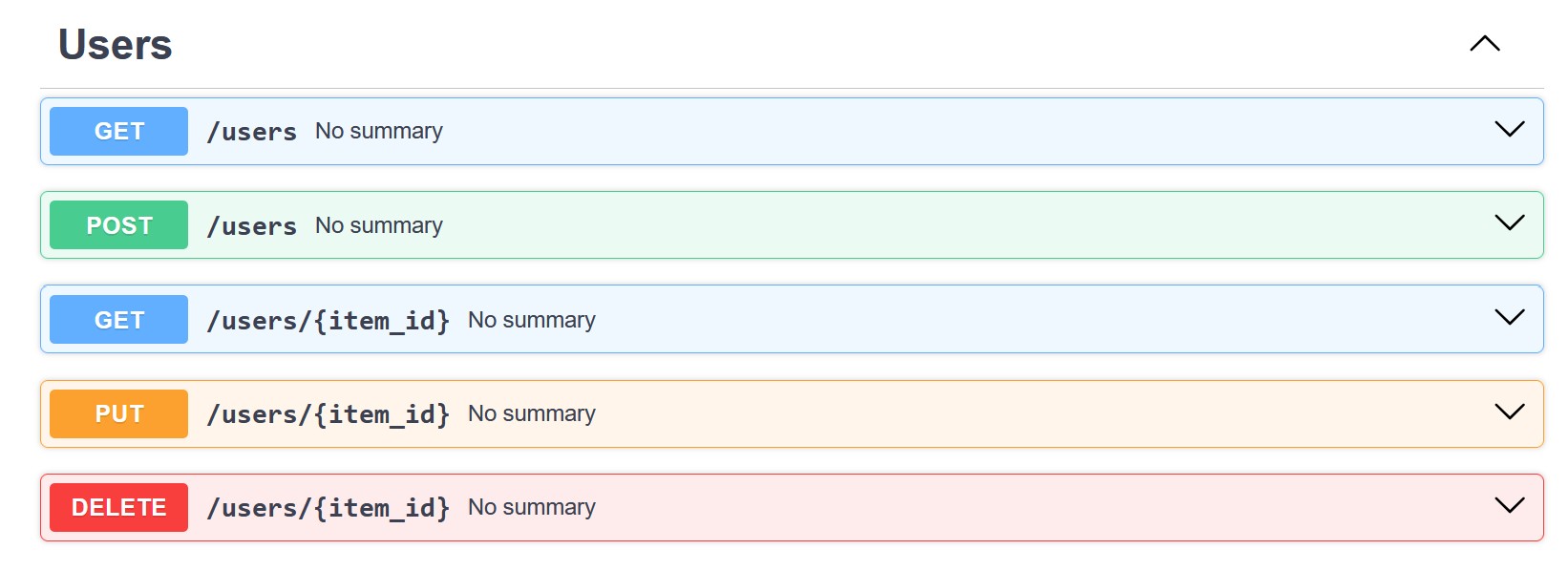Click the /users path on the POST row

[x=252, y=224]
